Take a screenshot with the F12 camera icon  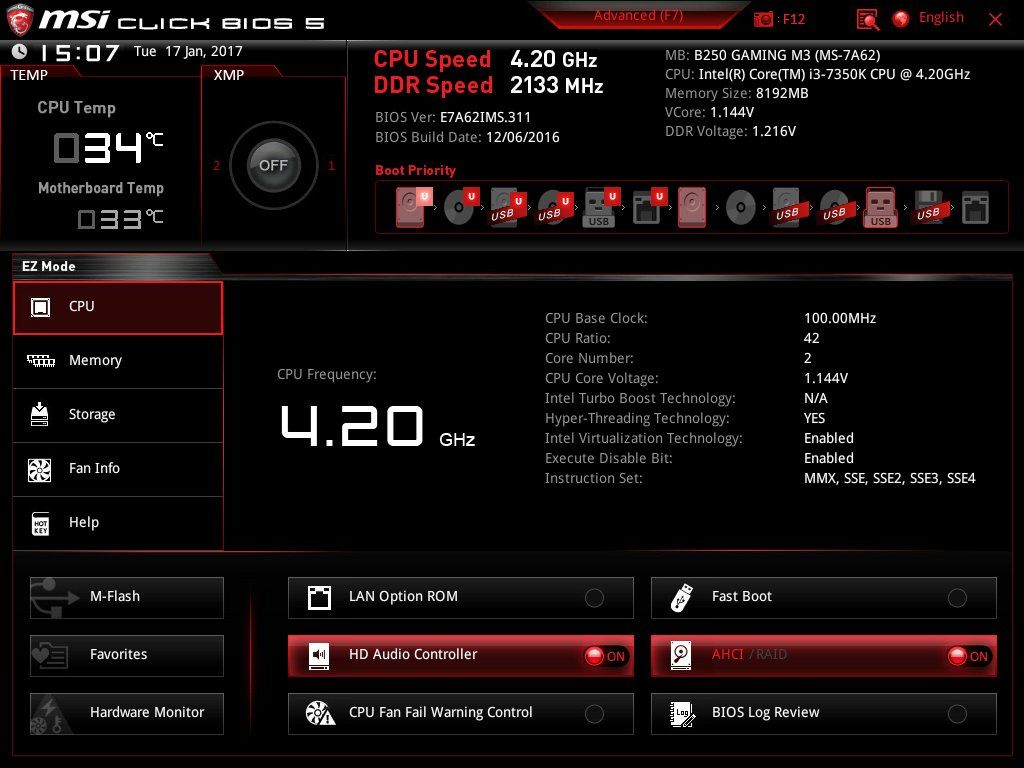coord(763,19)
